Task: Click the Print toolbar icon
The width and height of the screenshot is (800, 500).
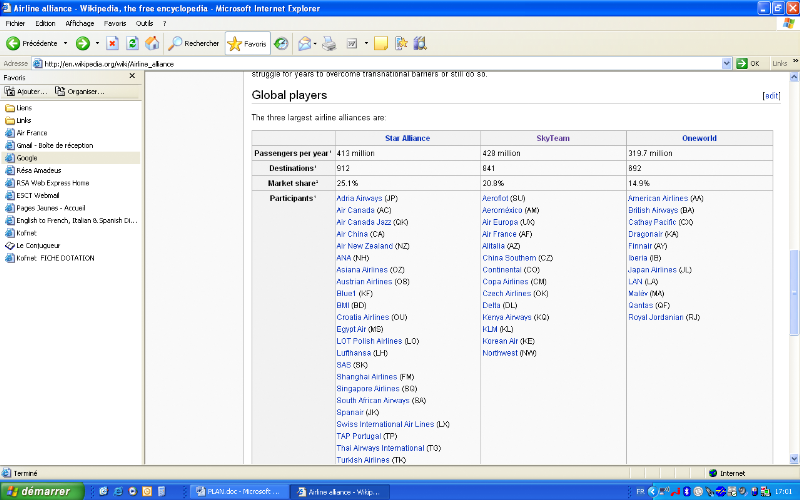Action: tap(329, 43)
